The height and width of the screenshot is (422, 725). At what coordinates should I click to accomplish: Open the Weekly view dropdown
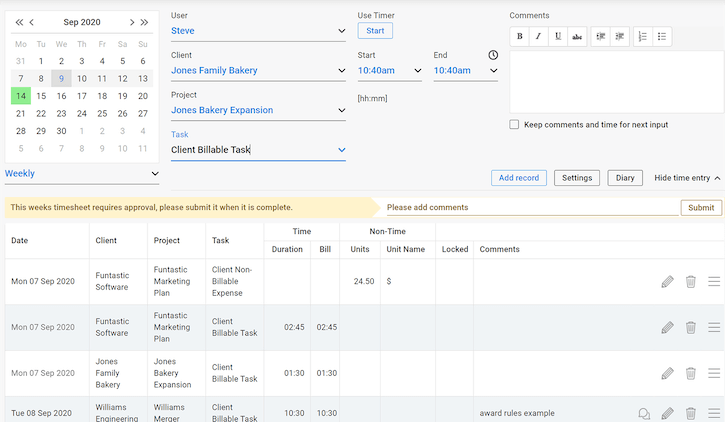click(x=82, y=174)
